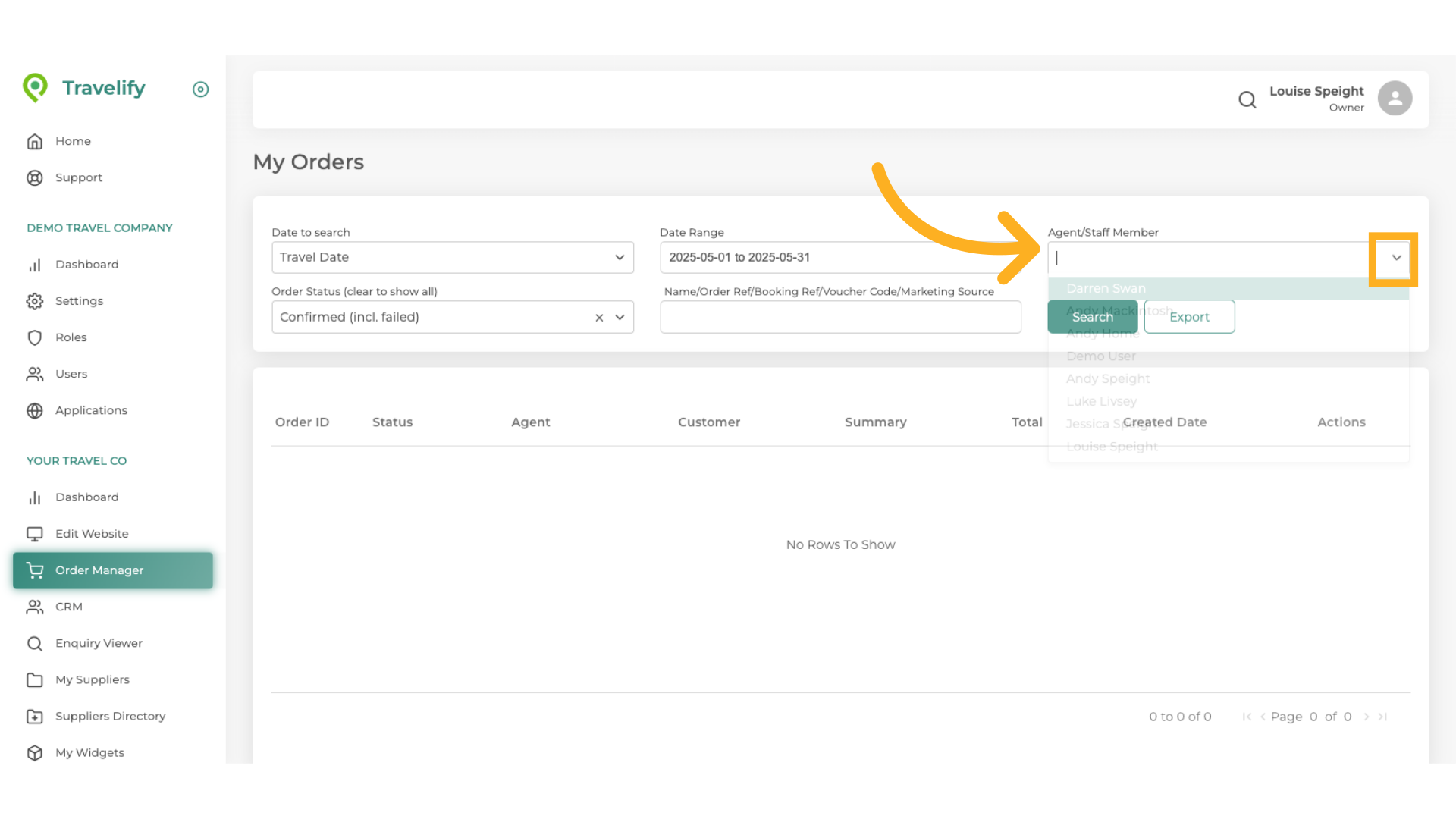
Task: Open My Widgets
Action: pos(89,752)
